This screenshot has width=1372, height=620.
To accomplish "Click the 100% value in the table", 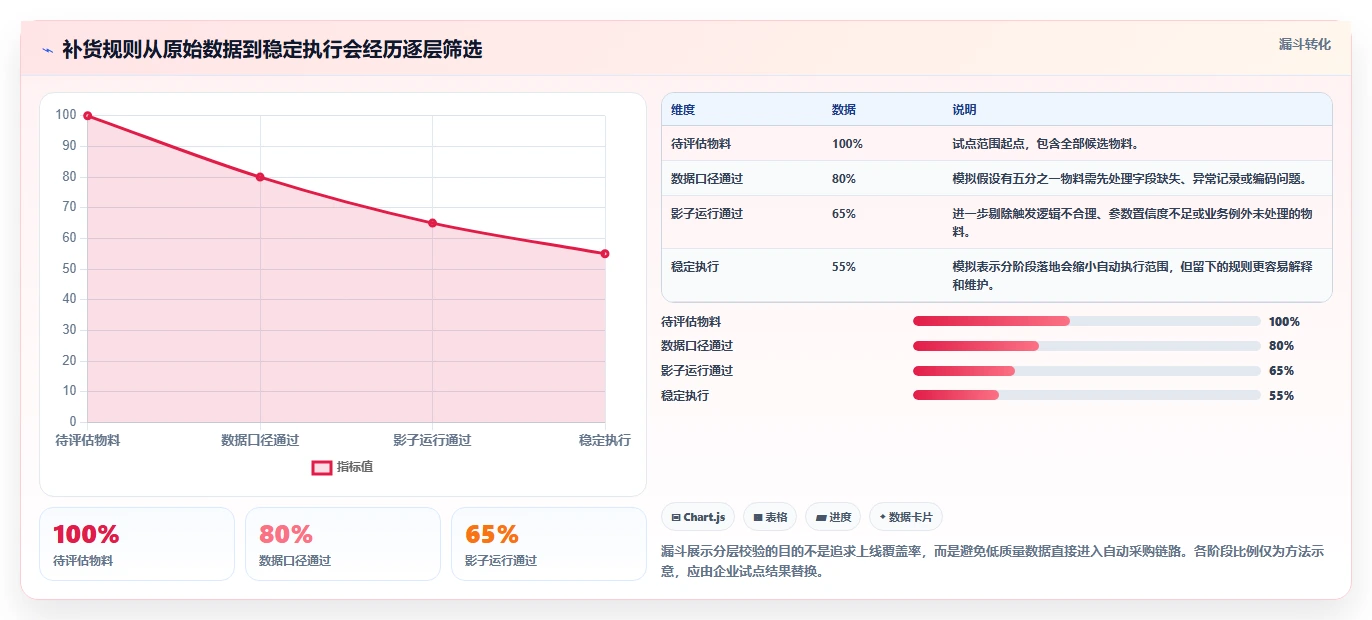I will 847,144.
